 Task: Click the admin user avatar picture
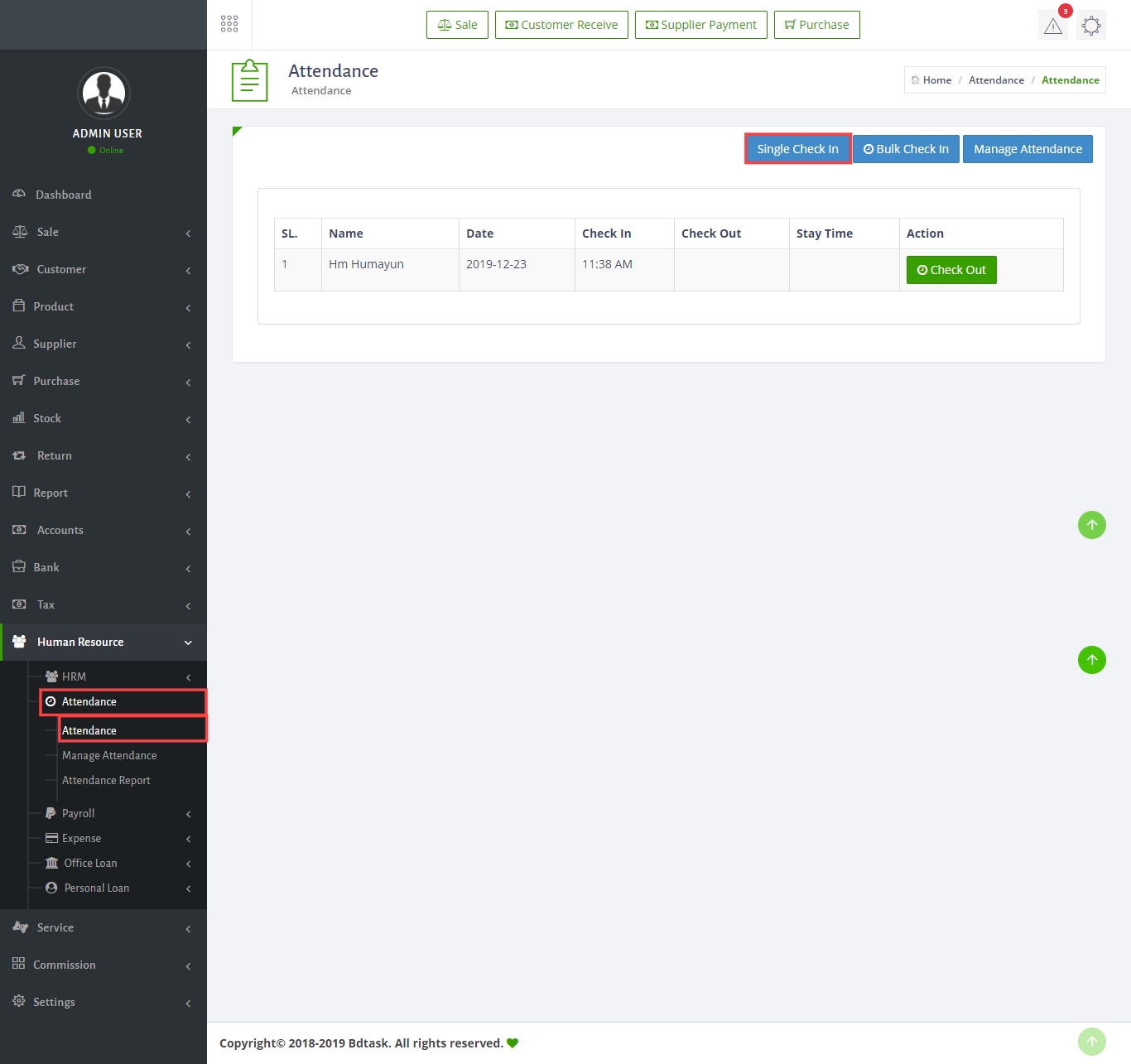click(x=103, y=93)
